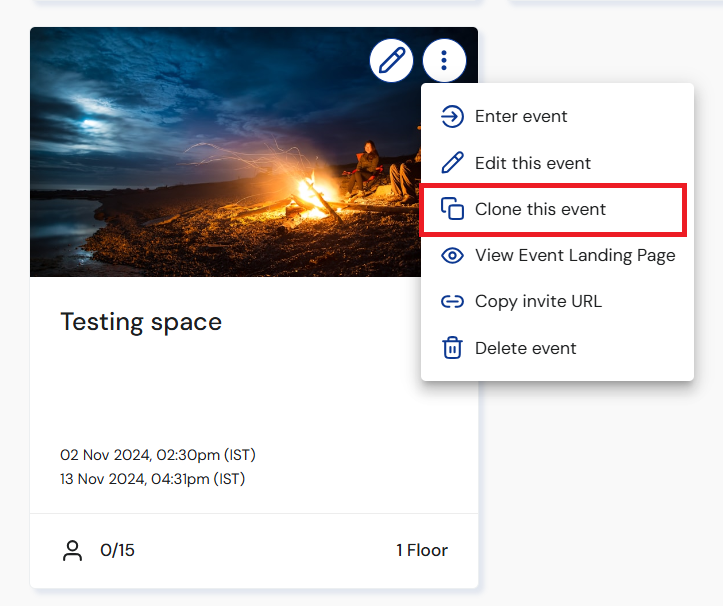Select the "Delete event" text

click(x=525, y=348)
